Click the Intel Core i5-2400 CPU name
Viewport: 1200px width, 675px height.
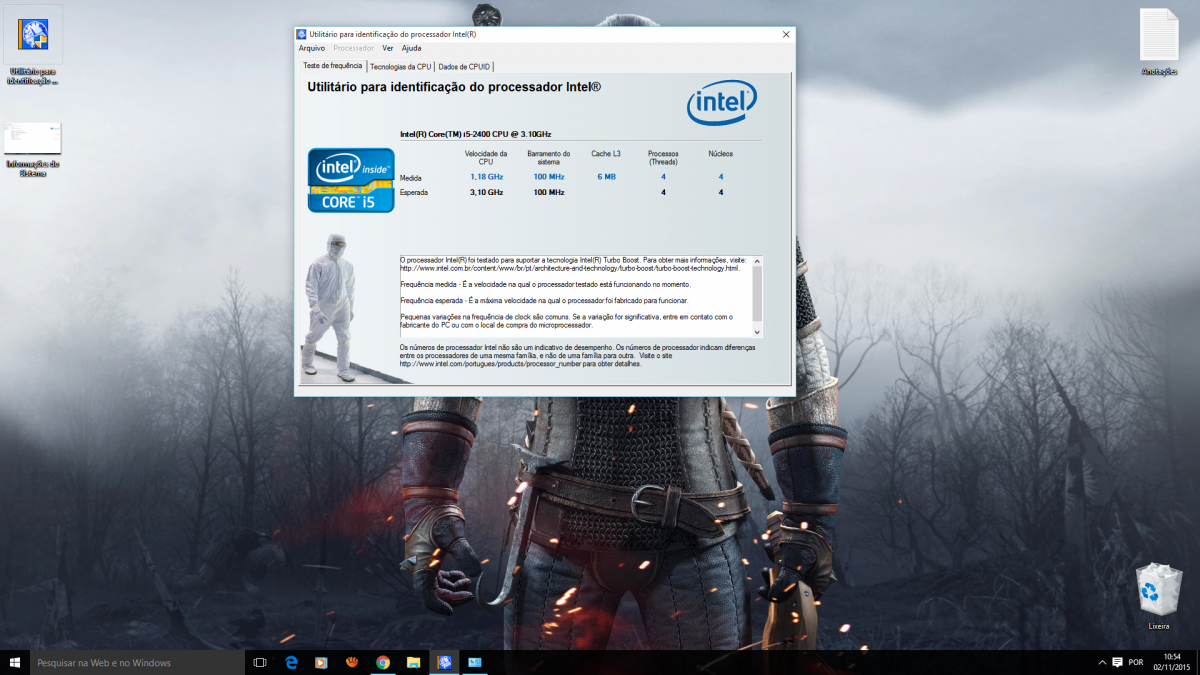pos(475,134)
